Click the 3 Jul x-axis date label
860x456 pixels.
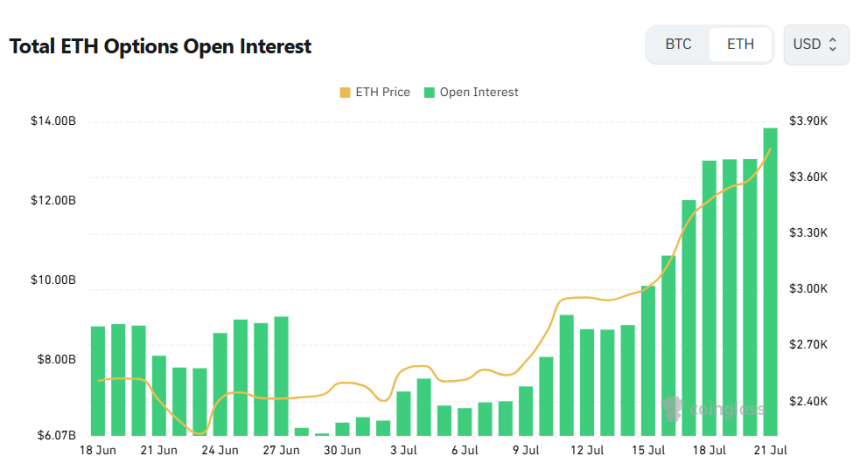[404, 450]
